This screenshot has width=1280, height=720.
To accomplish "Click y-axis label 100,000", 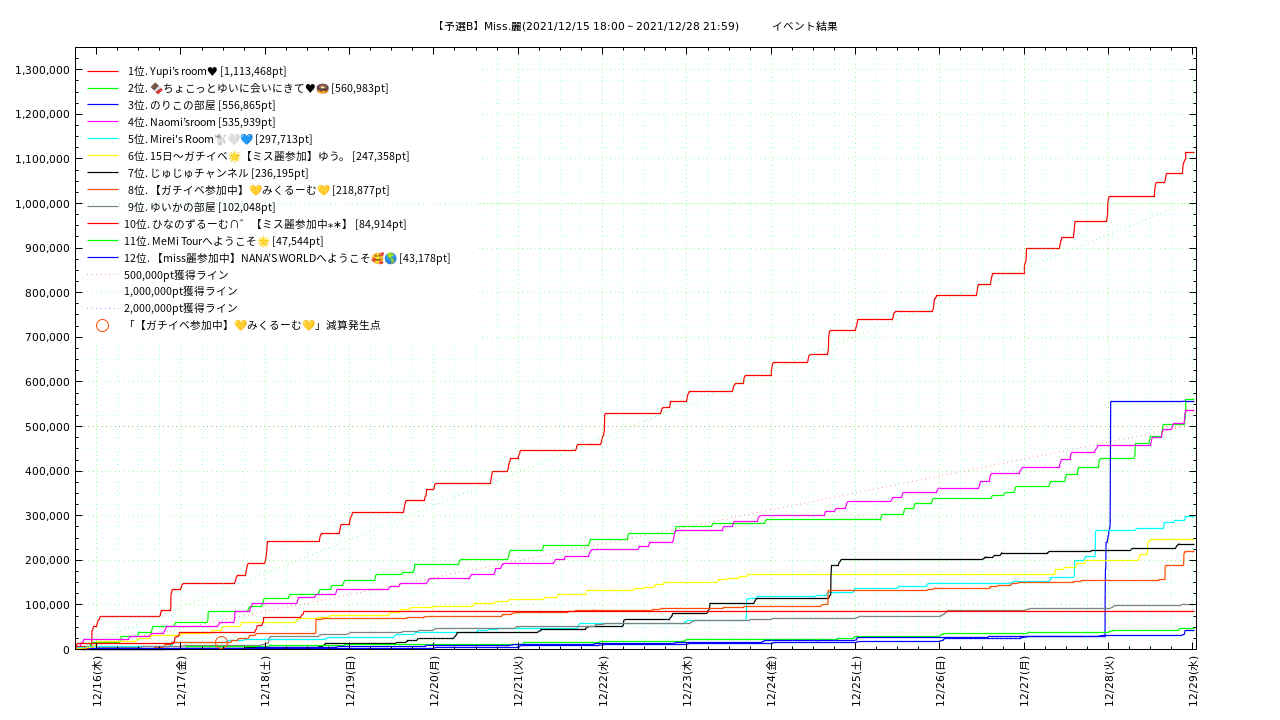I will click(x=48, y=605).
